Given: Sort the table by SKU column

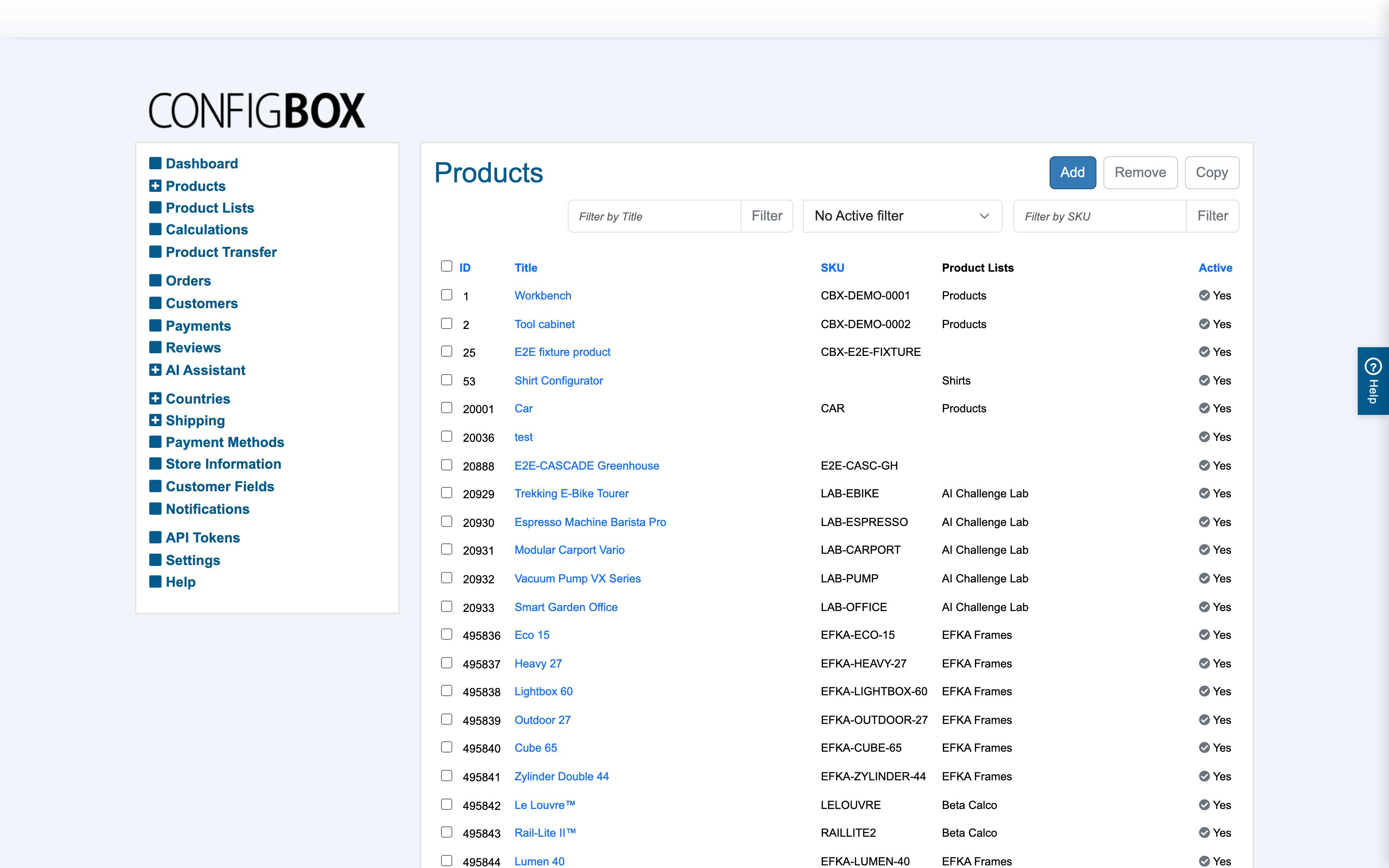Looking at the screenshot, I should click(832, 267).
